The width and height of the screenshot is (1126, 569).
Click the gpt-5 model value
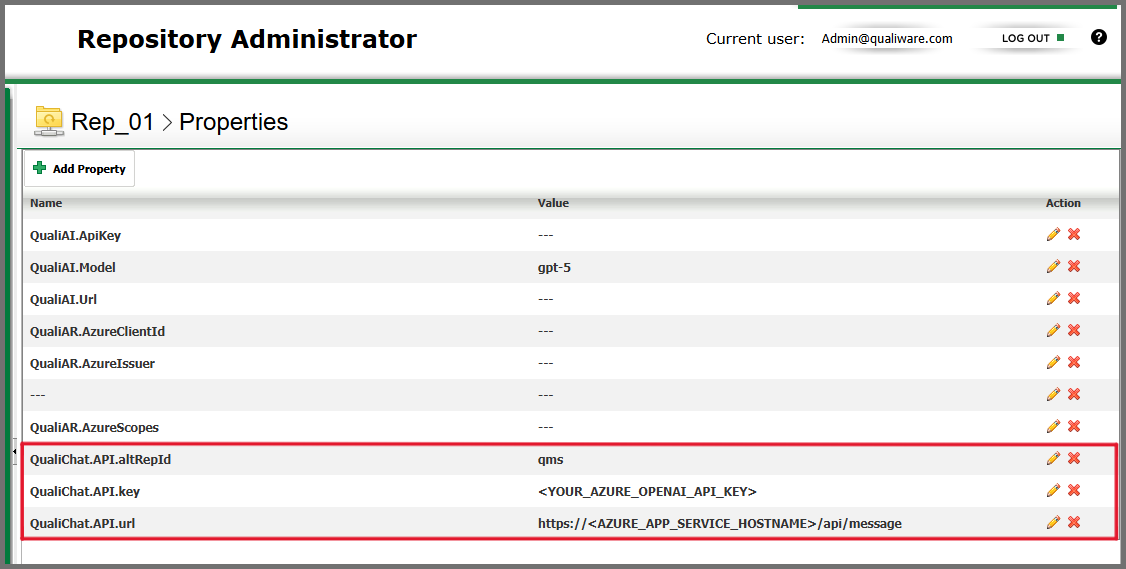[x=554, y=267]
